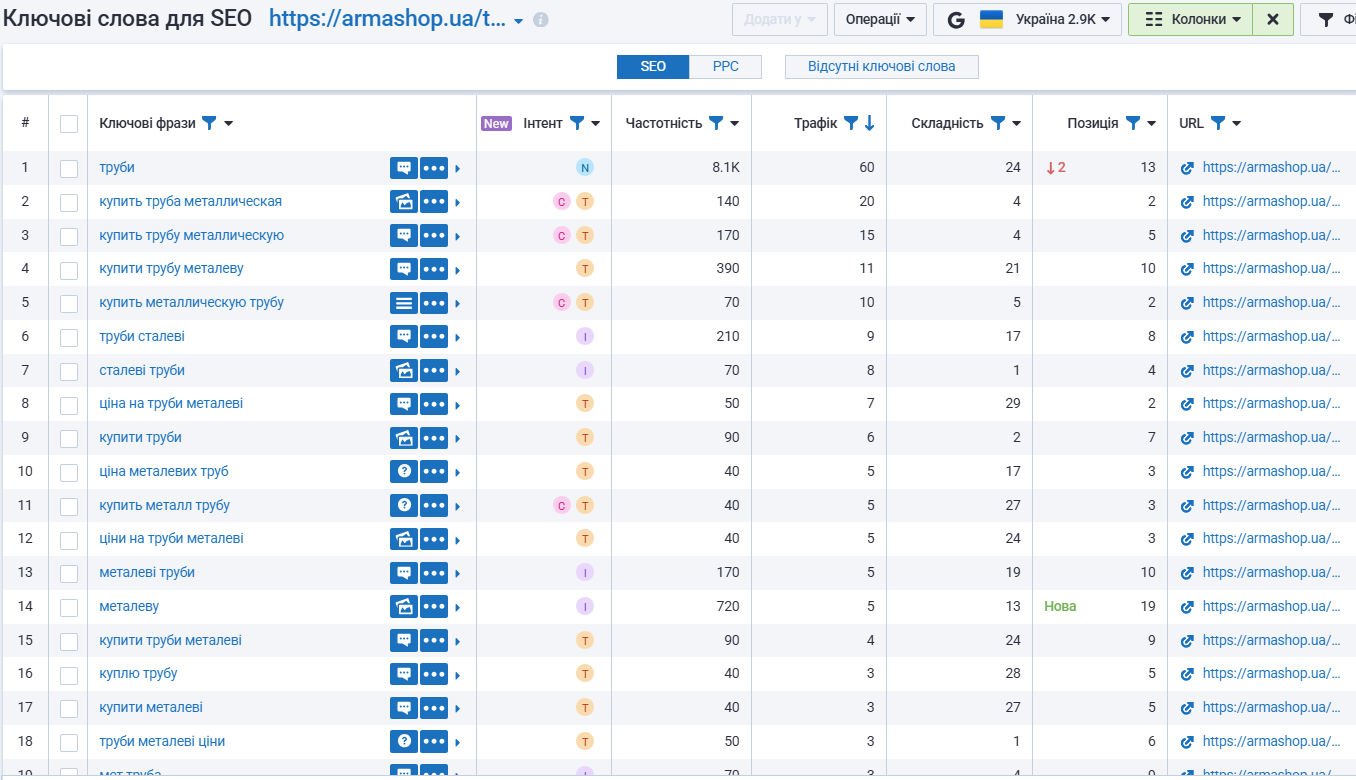Toggle select-all checkbox in table header
1356x780 pixels.
coord(69,124)
